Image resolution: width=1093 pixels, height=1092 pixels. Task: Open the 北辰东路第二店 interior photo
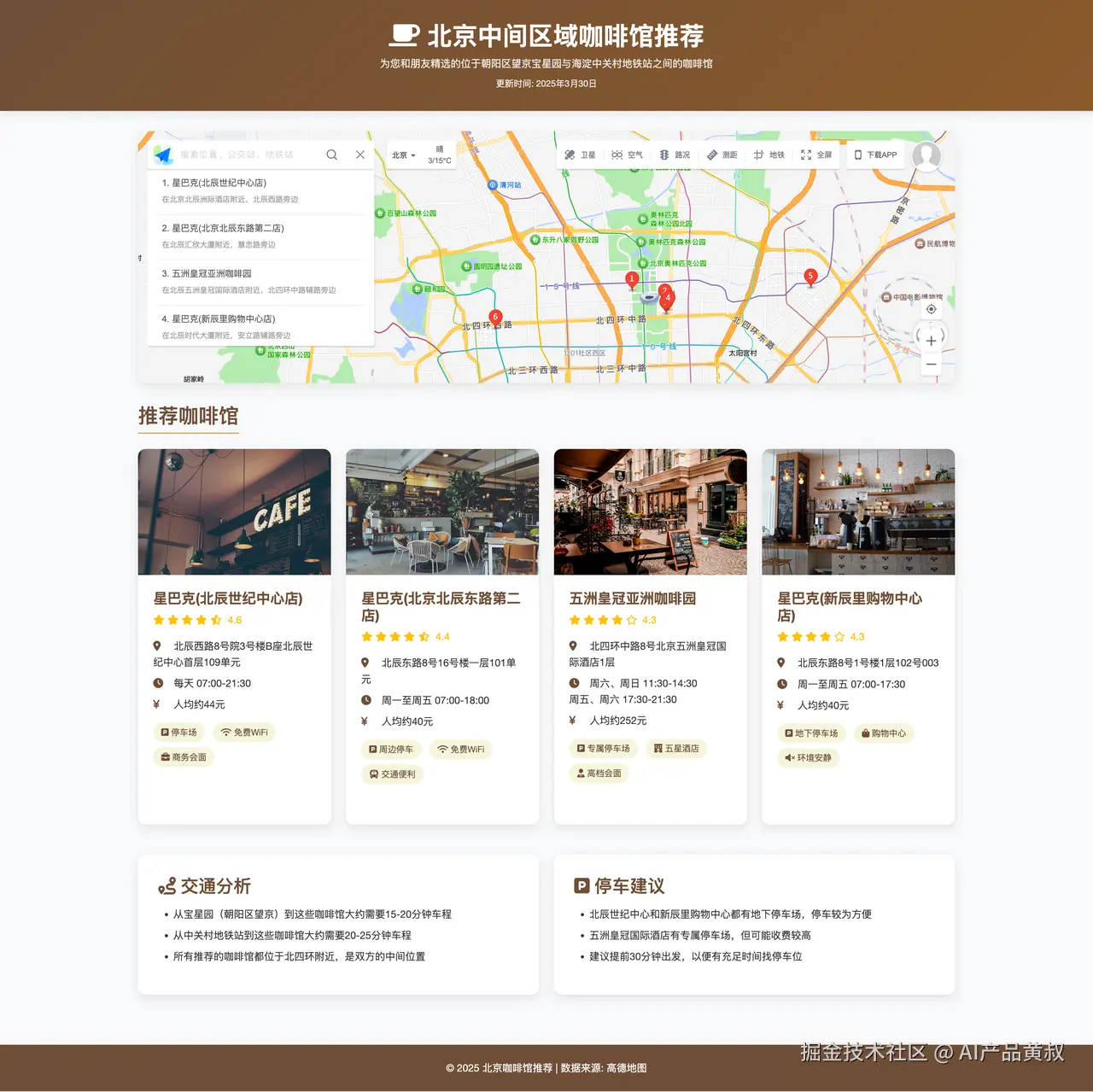point(442,512)
